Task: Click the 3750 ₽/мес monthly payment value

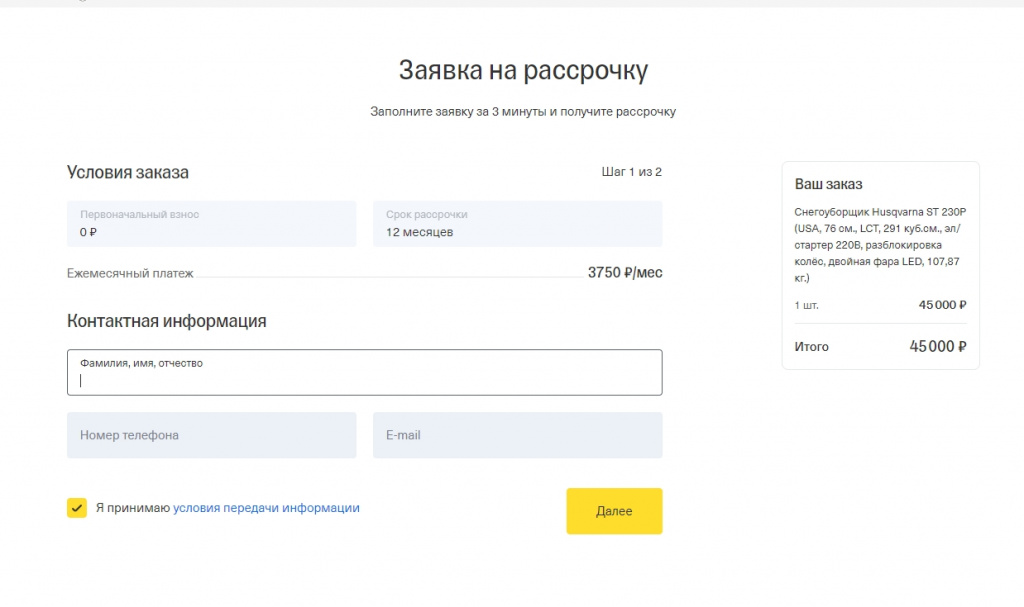Action: coord(624,271)
